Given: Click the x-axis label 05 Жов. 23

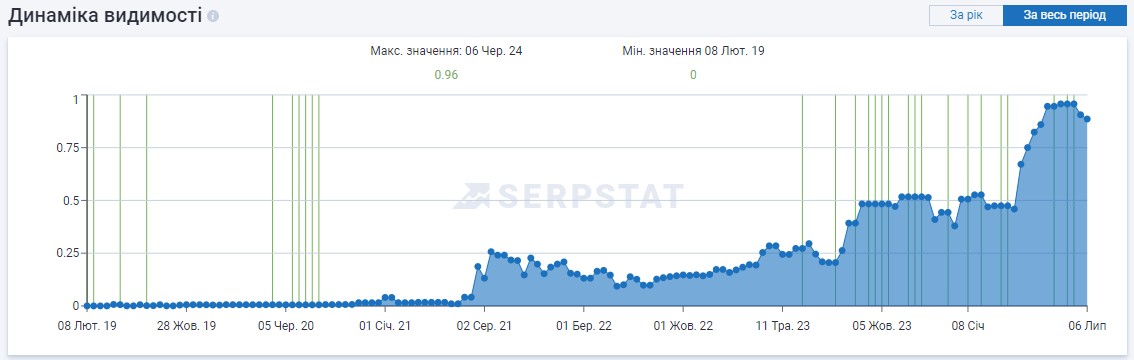Looking at the screenshot, I should tap(882, 326).
